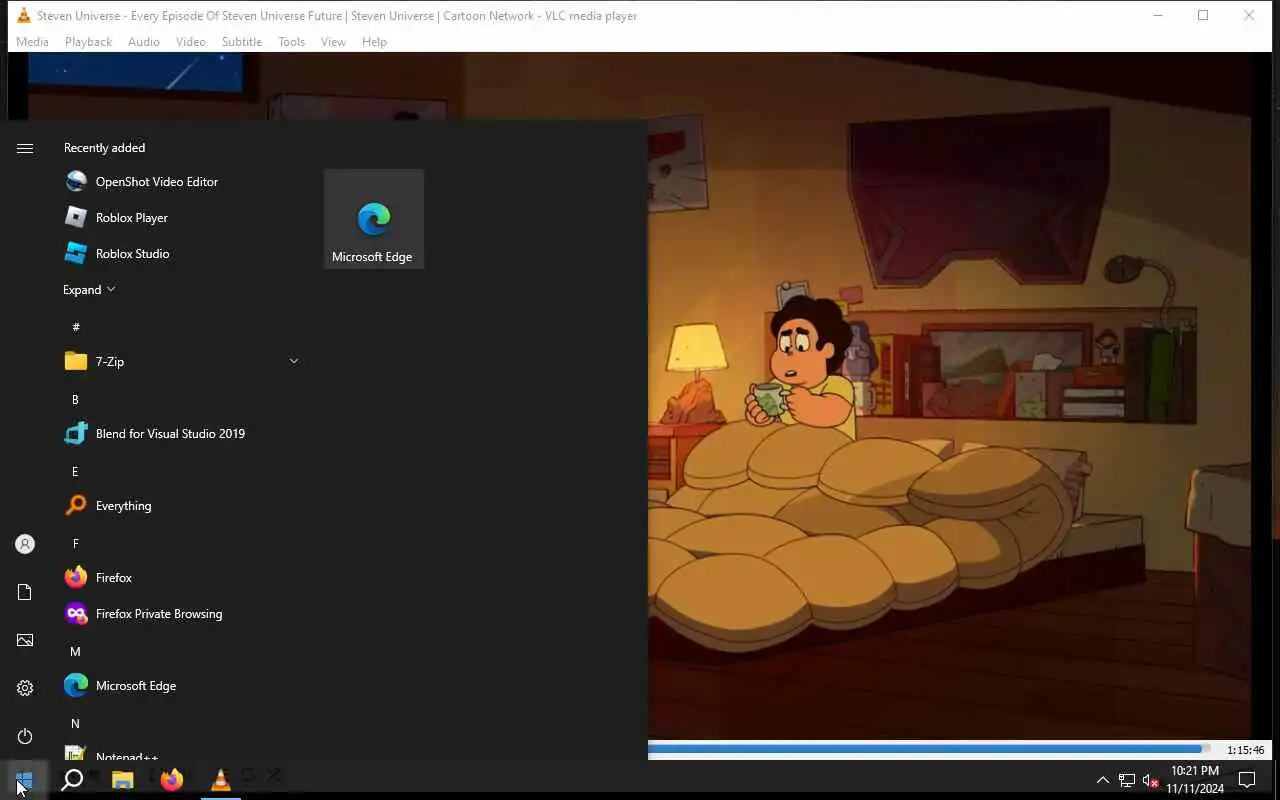1280x800 pixels.
Task: Open taskbar search magnifier
Action: (72, 780)
